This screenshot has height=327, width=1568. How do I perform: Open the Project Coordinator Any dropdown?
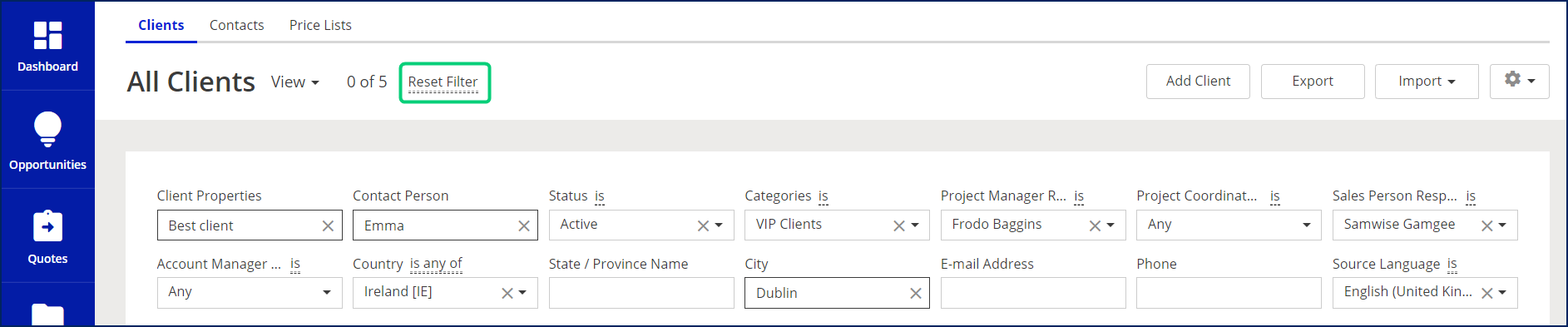(1229, 225)
